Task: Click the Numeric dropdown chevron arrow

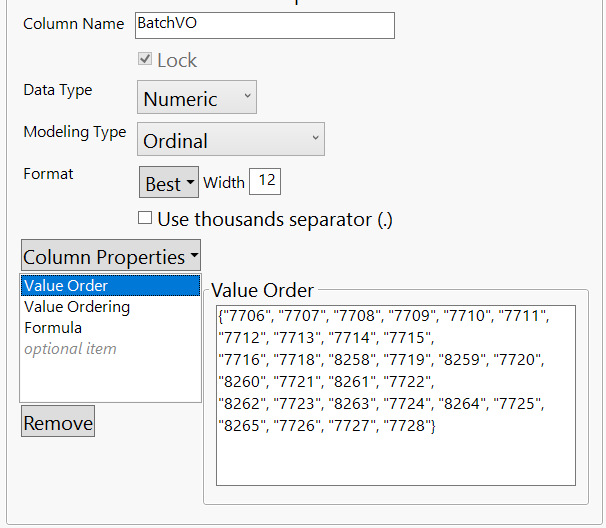Action: (243, 98)
